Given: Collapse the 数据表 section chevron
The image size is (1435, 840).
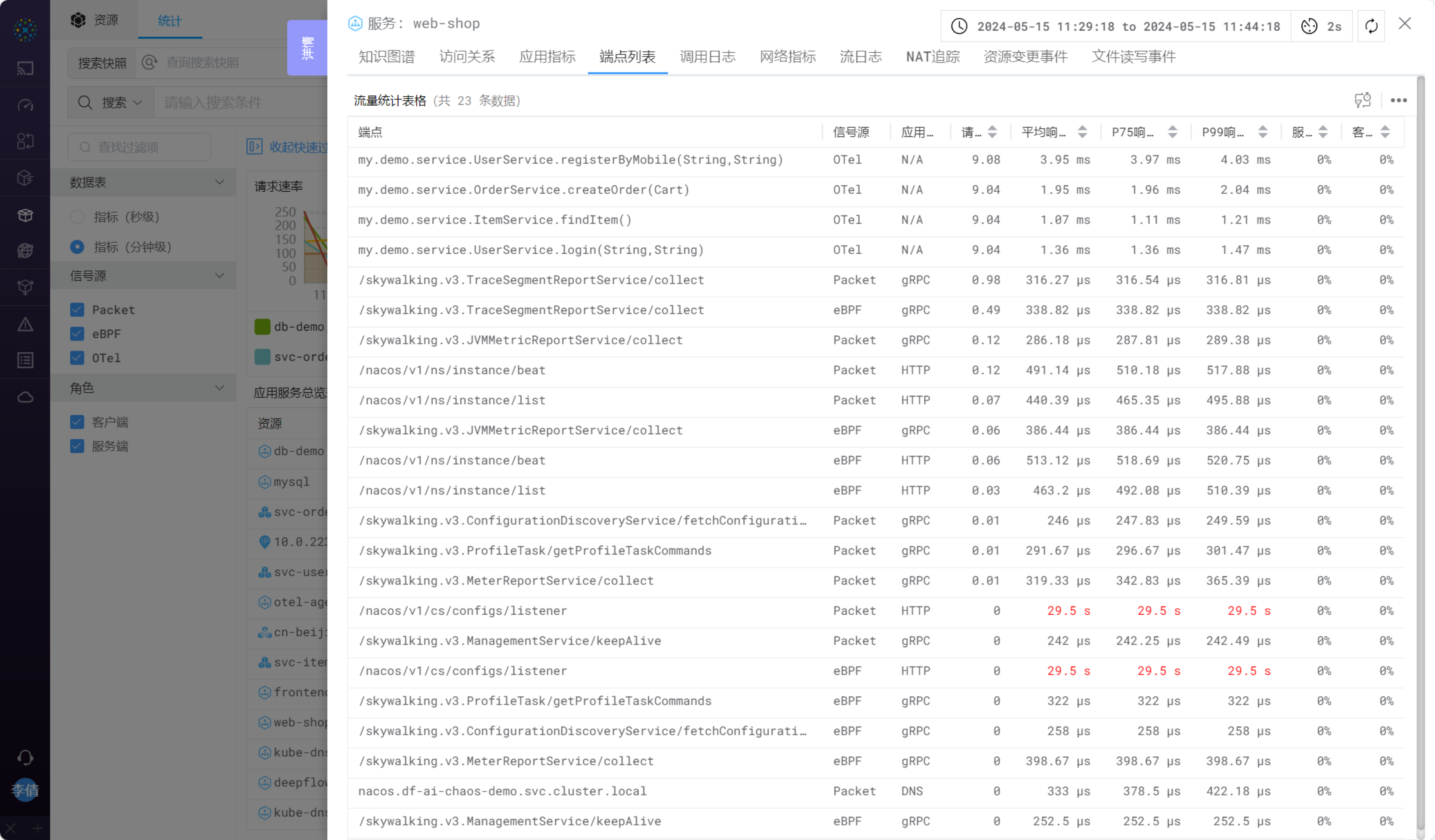Looking at the screenshot, I should [x=219, y=182].
